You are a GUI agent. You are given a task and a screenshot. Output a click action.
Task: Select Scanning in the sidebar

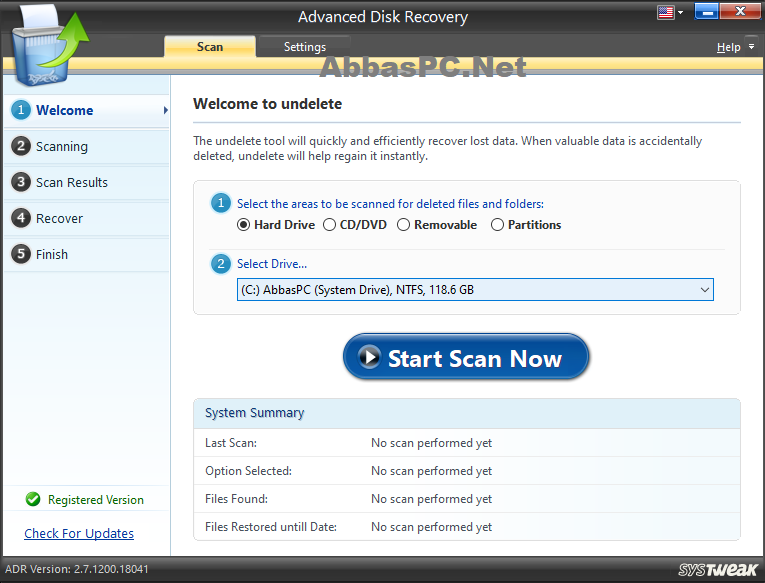coord(87,146)
